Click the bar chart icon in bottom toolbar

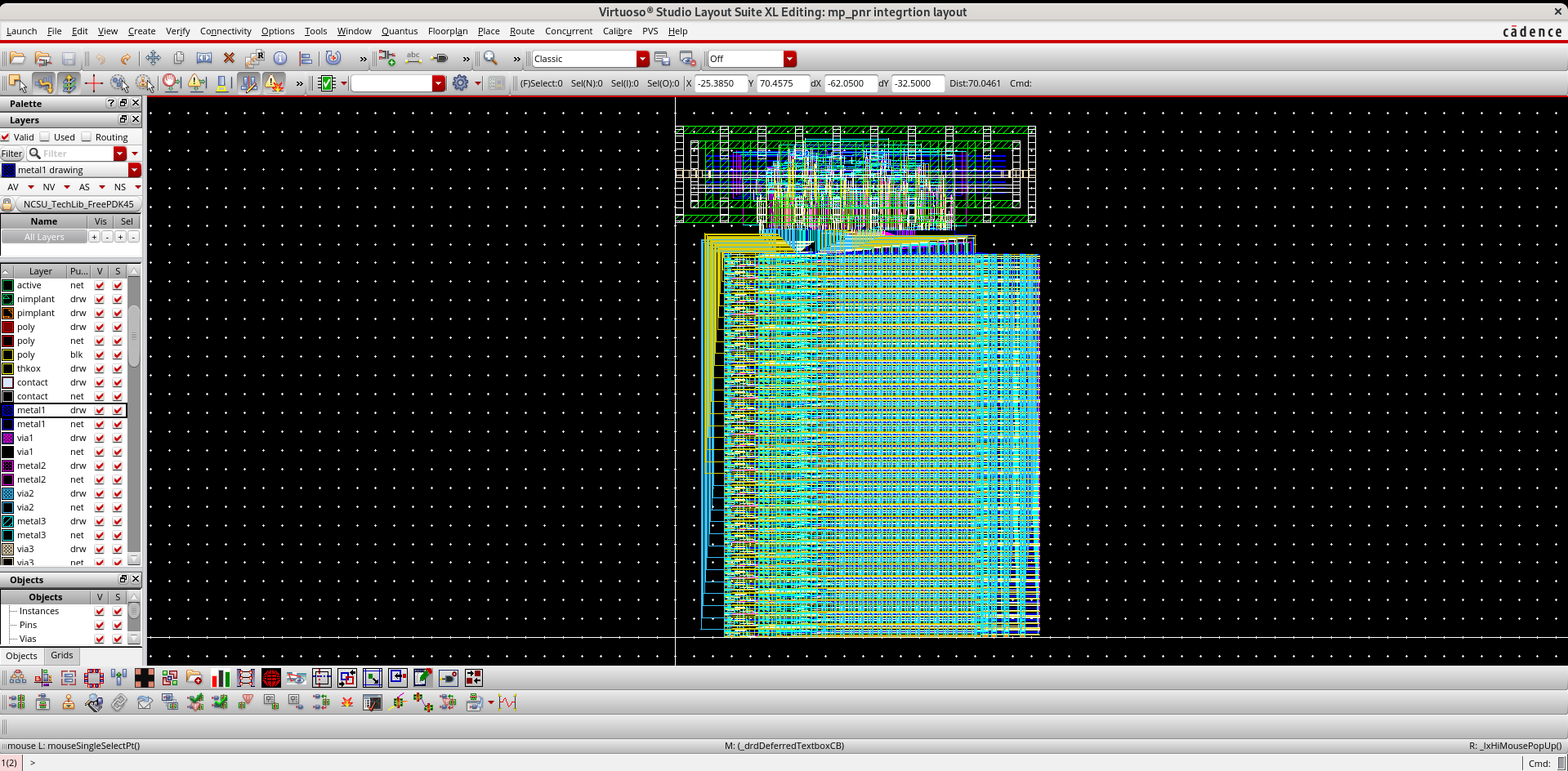[x=221, y=678]
